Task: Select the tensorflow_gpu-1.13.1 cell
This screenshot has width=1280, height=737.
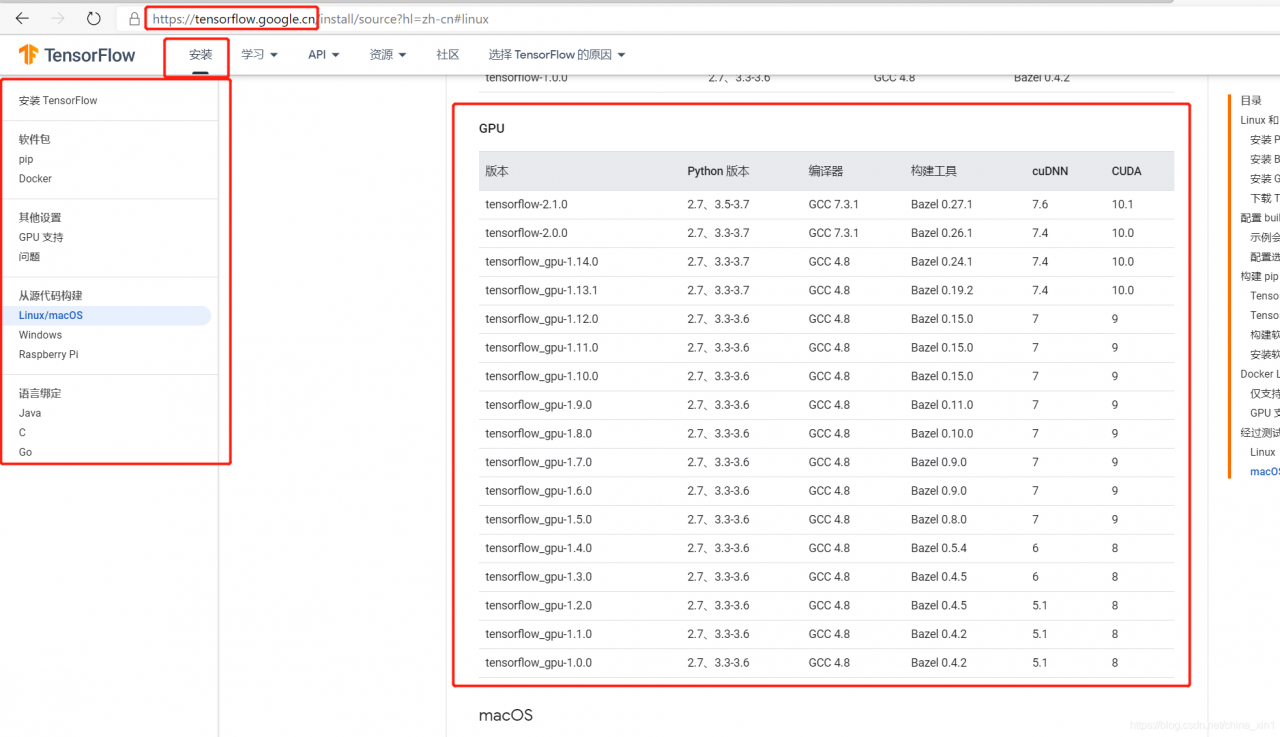Action: coord(542,290)
